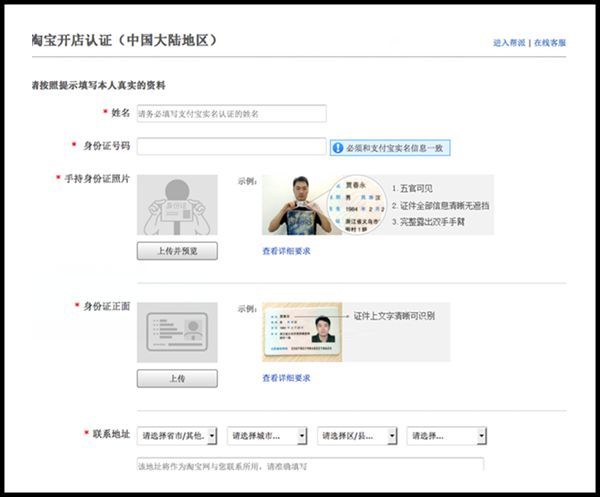Screen dimensions: 600x497
Task: Click the 身份证正面 field label
Action: [107, 306]
